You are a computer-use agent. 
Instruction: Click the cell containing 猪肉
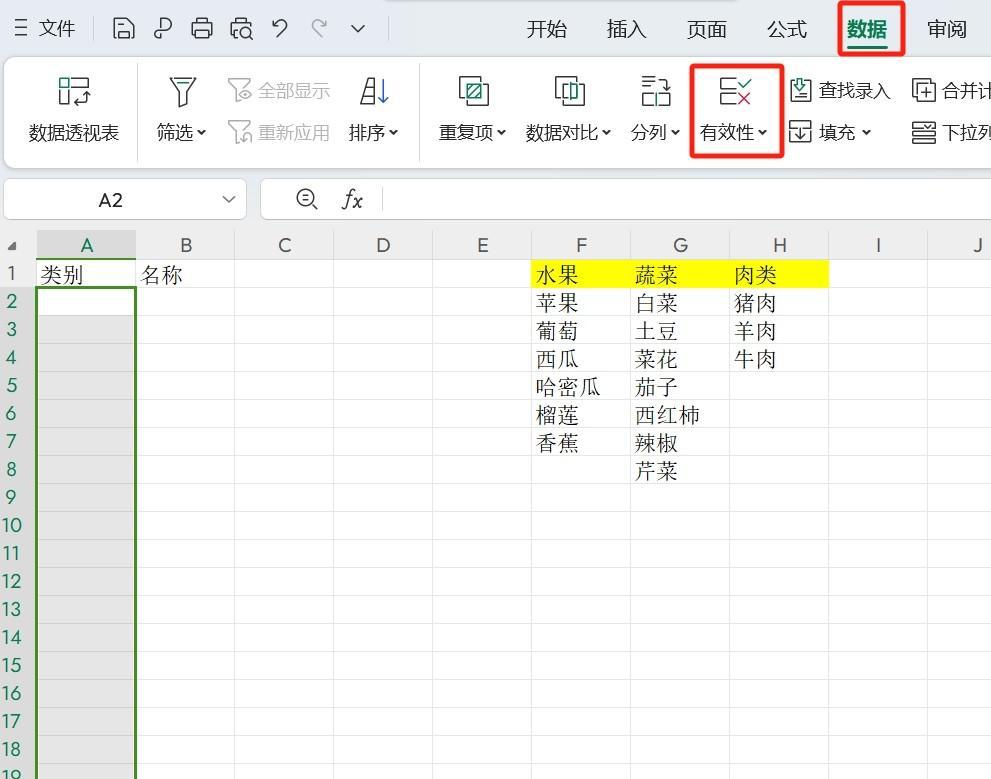pos(779,302)
